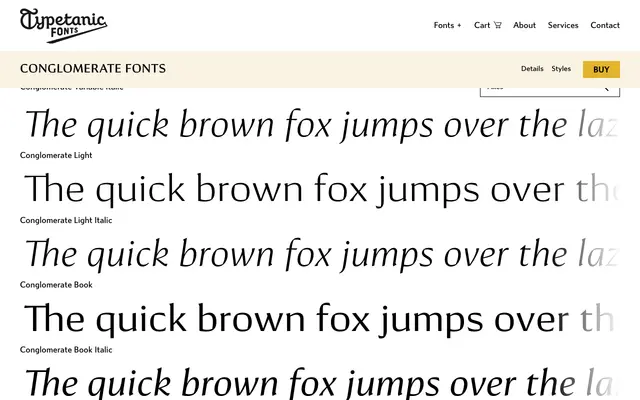Click the Conglomerate Book label
640x400 pixels.
click(56, 284)
